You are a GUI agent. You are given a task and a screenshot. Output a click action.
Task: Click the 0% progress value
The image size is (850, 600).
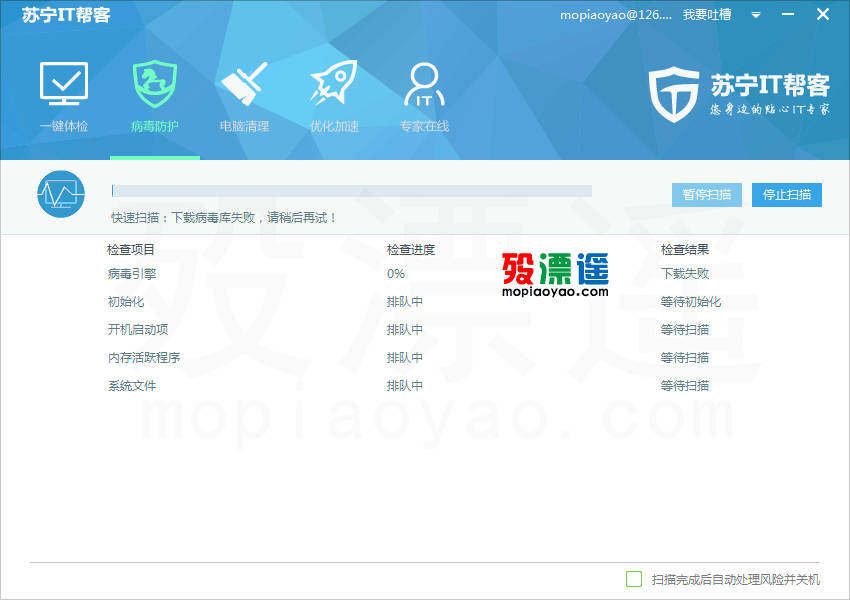click(x=396, y=274)
